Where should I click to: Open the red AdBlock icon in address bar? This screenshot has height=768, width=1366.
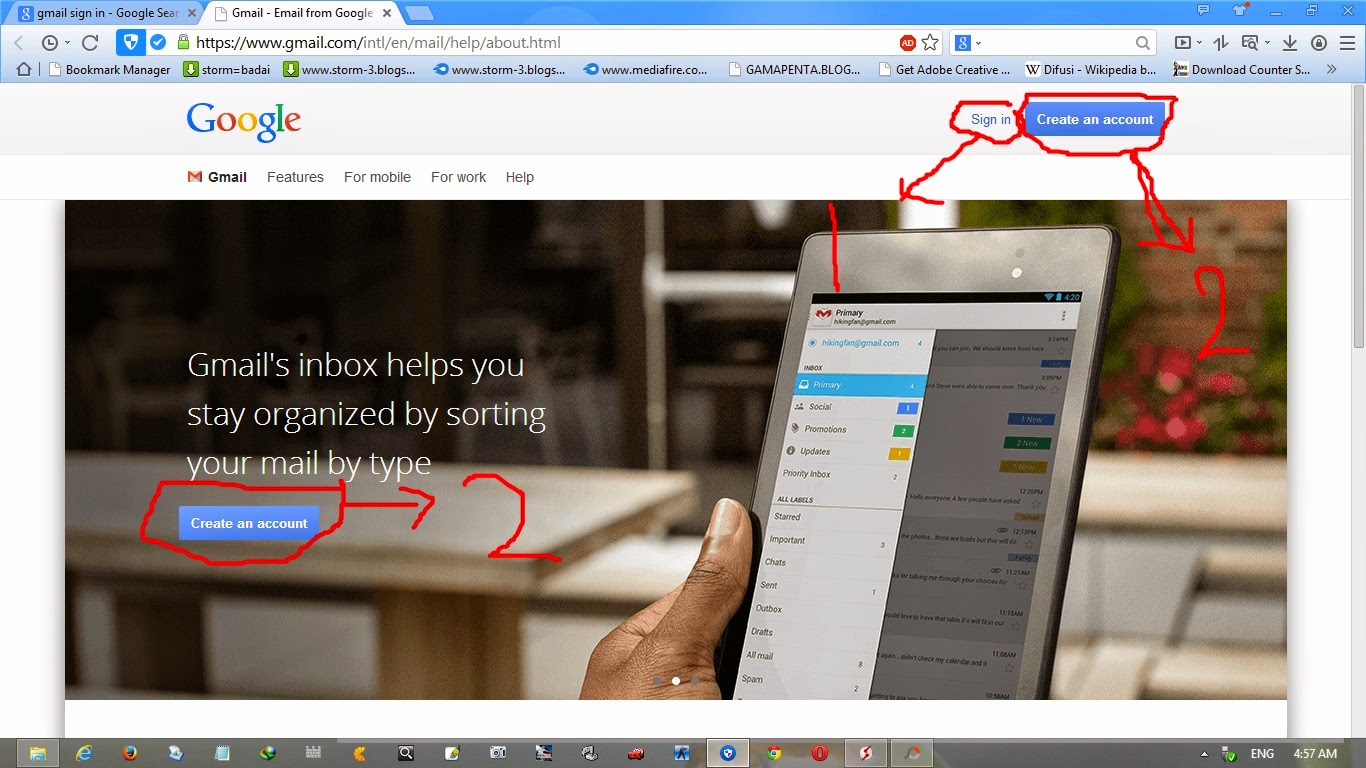point(908,43)
